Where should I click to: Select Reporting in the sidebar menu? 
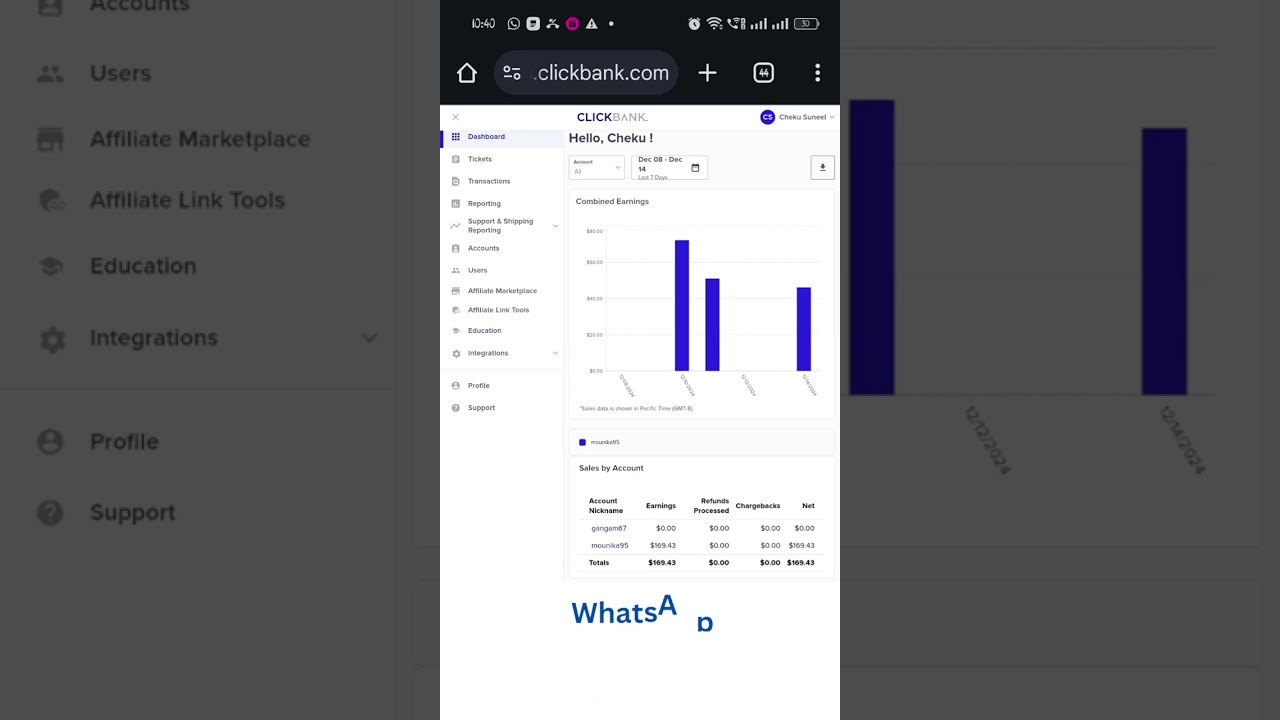(484, 204)
